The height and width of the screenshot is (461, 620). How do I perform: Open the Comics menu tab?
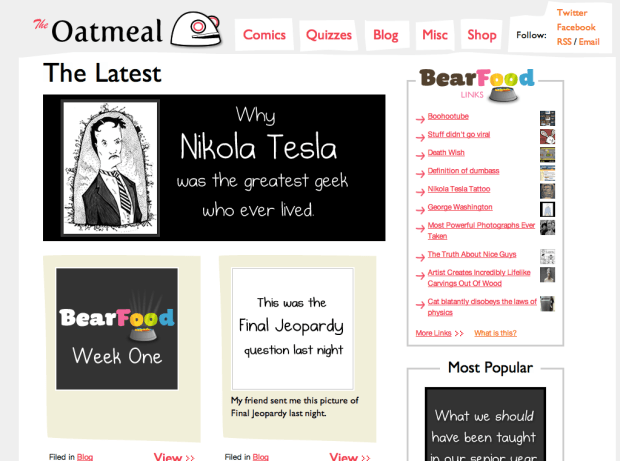265,35
